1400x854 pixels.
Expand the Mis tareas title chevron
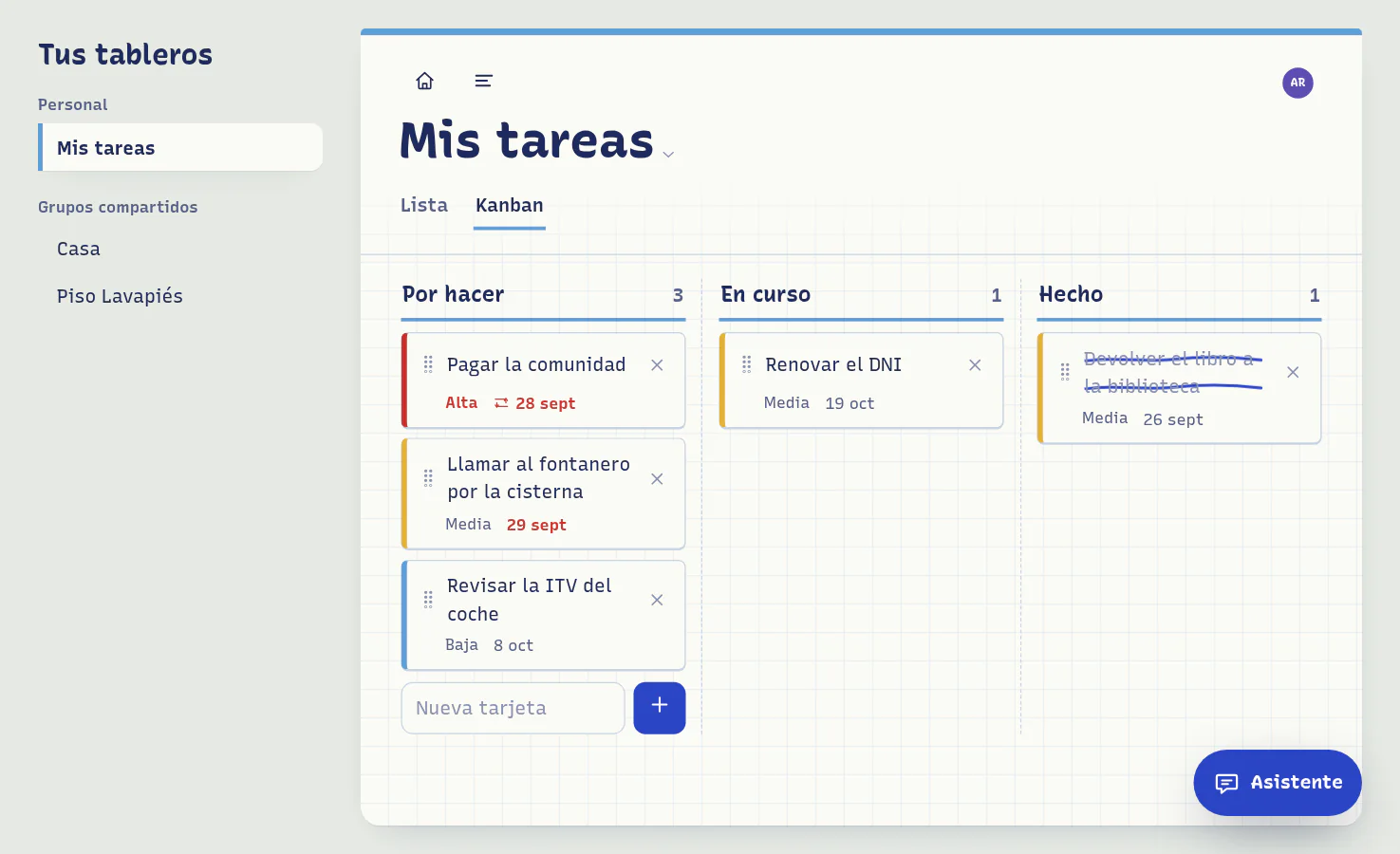pos(668,154)
